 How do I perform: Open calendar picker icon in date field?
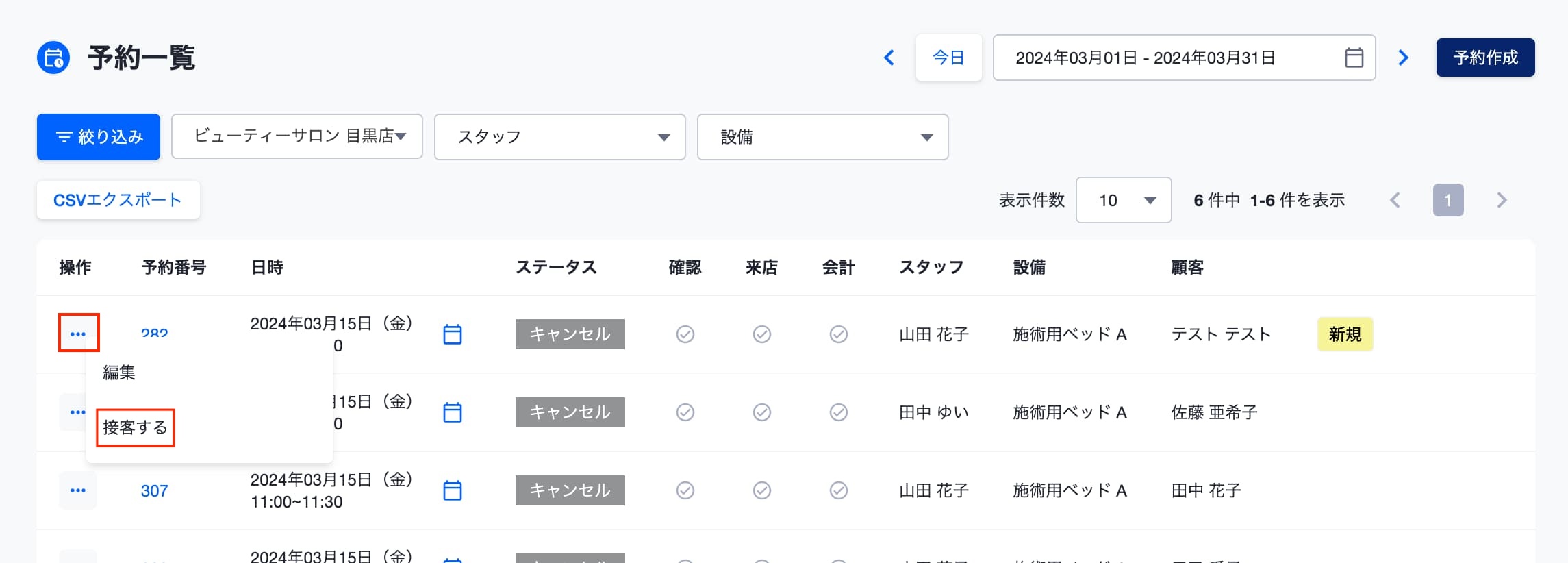click(1354, 58)
